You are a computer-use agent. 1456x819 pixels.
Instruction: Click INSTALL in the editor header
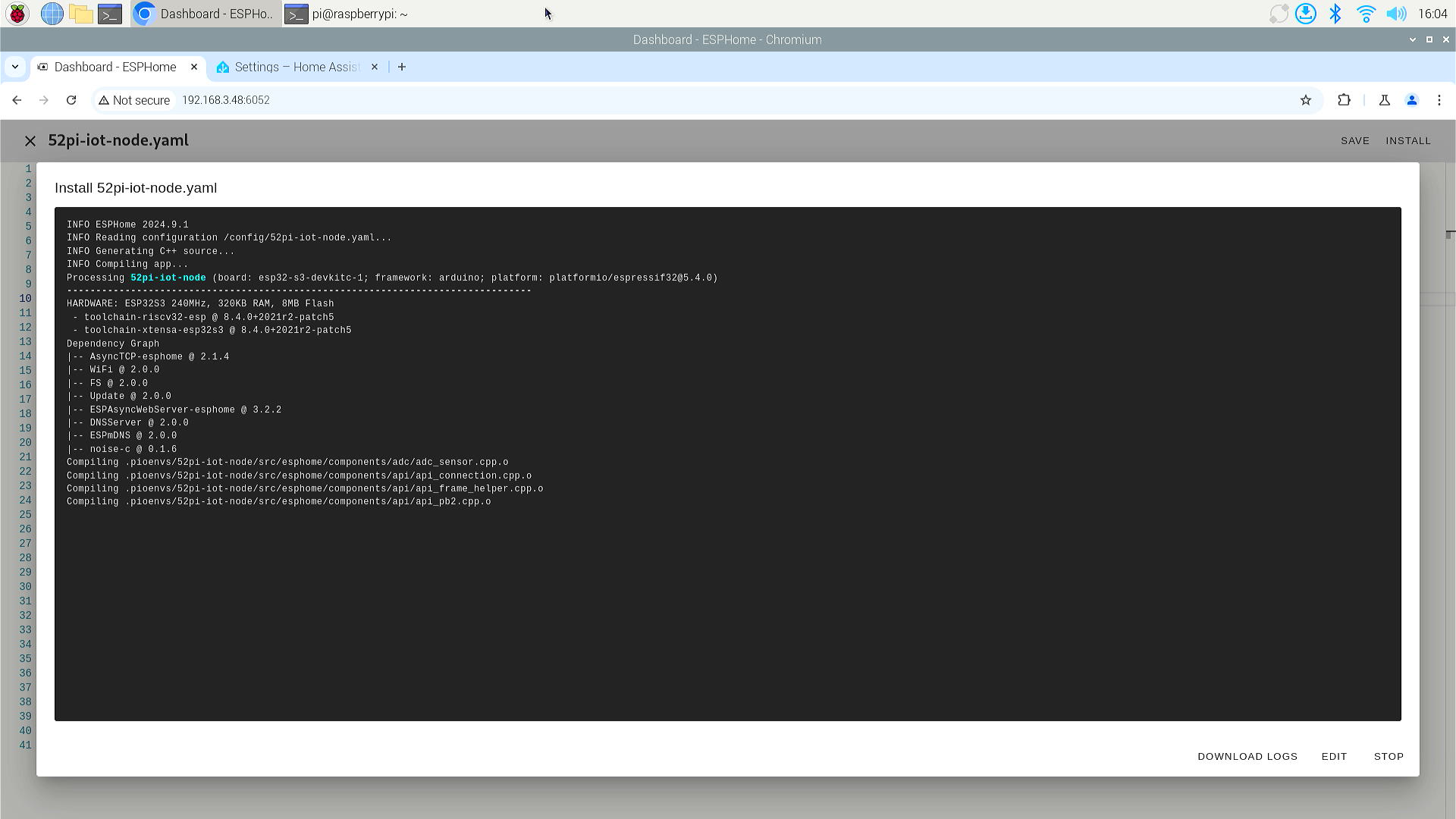coord(1408,141)
